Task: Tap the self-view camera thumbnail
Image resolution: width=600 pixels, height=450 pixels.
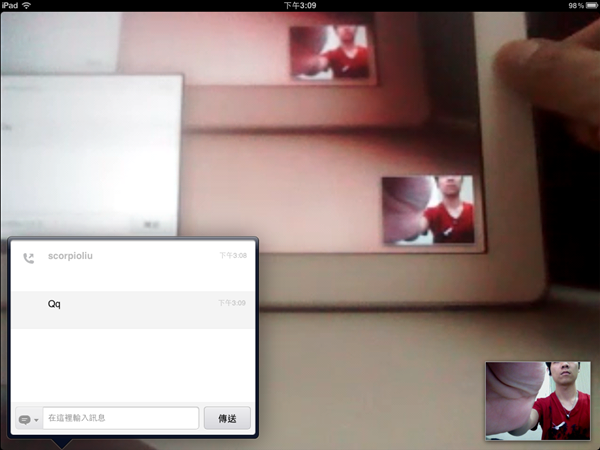Action: tap(538, 401)
